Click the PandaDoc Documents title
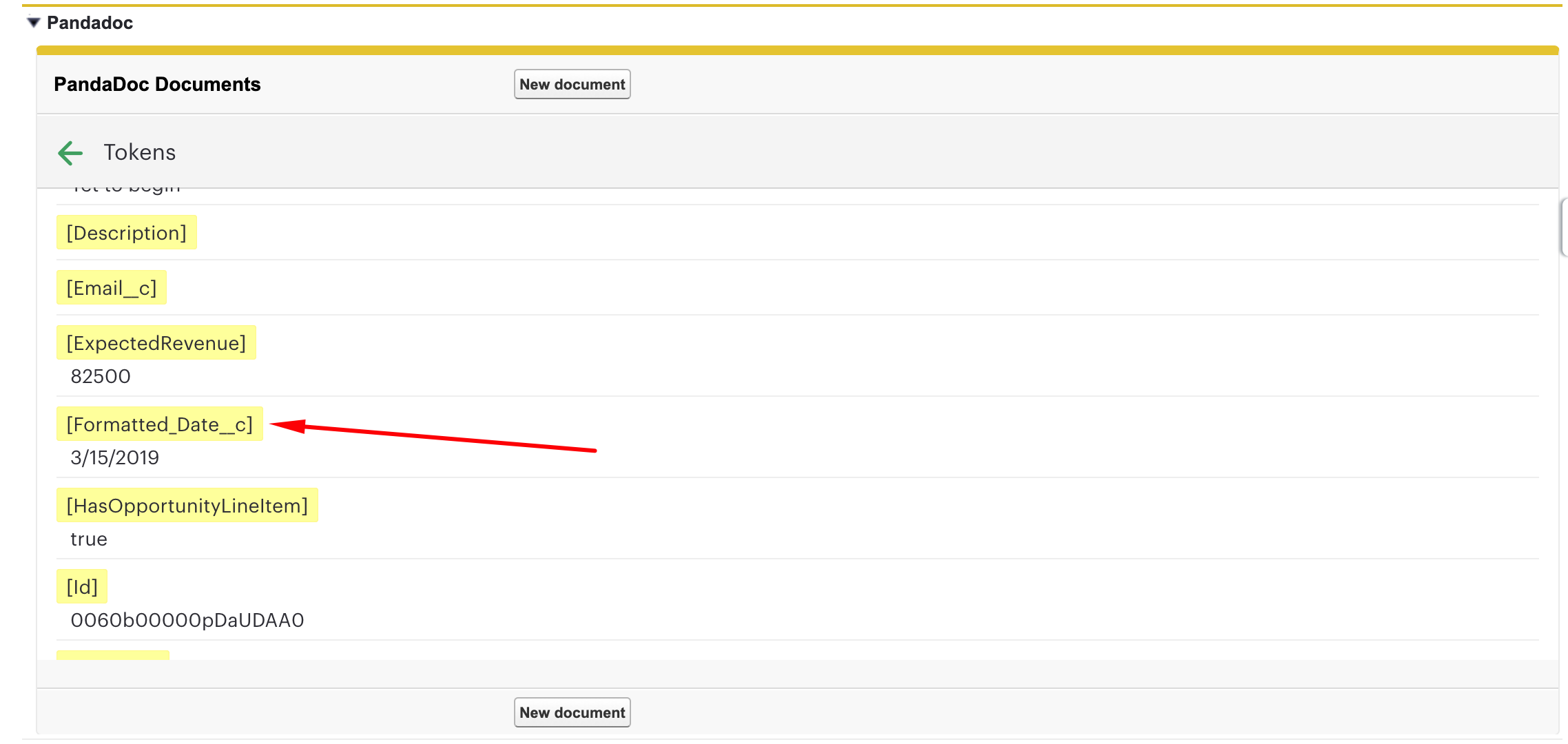Screen dimensions: 1568x744 (x=157, y=84)
